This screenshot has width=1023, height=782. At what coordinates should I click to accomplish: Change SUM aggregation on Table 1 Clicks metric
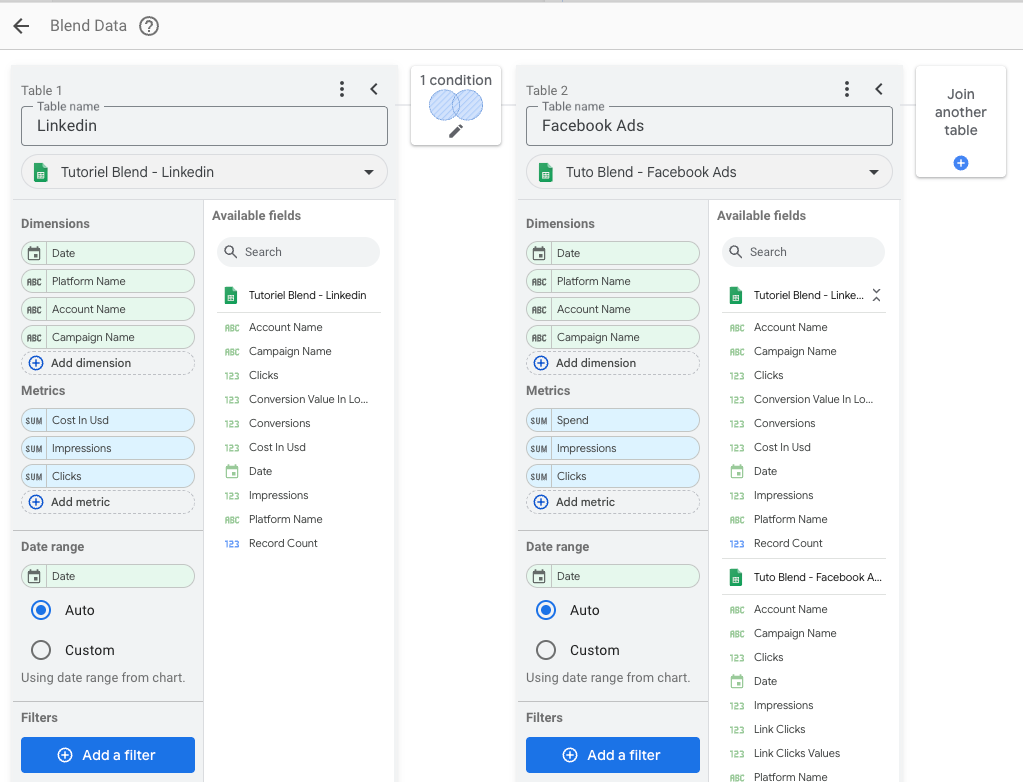click(x=34, y=477)
